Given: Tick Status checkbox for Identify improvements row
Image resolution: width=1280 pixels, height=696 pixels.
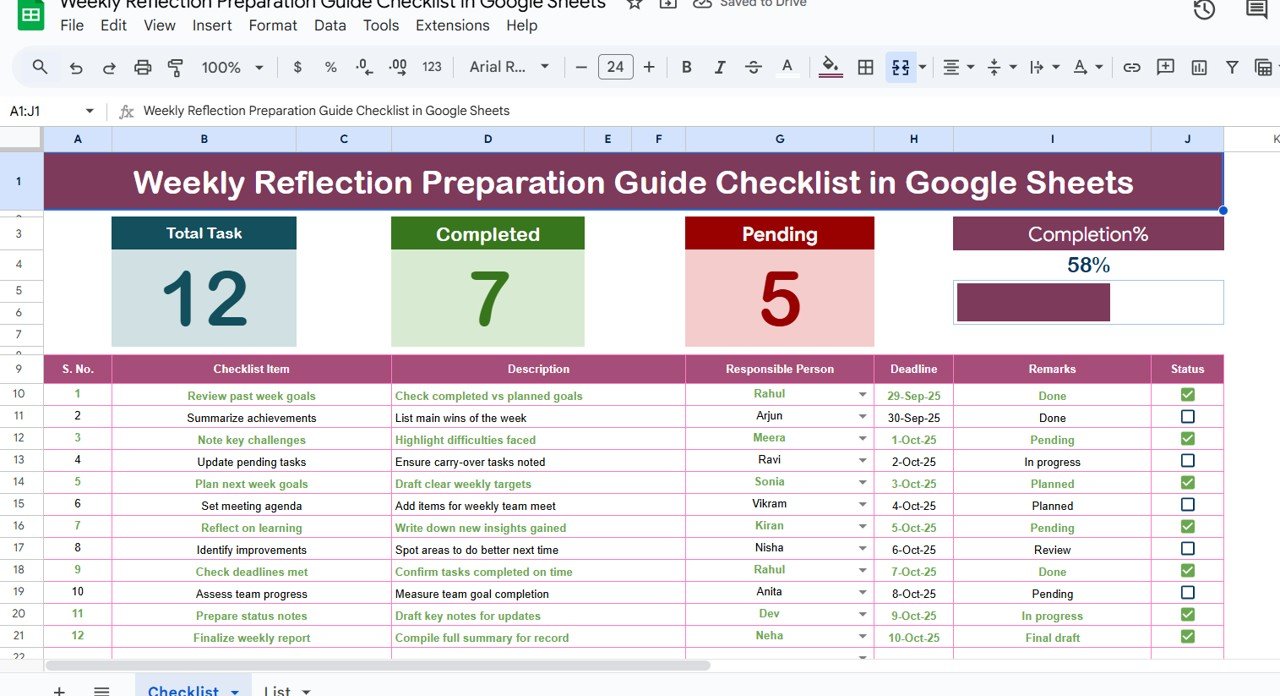Looking at the screenshot, I should point(1187,549).
